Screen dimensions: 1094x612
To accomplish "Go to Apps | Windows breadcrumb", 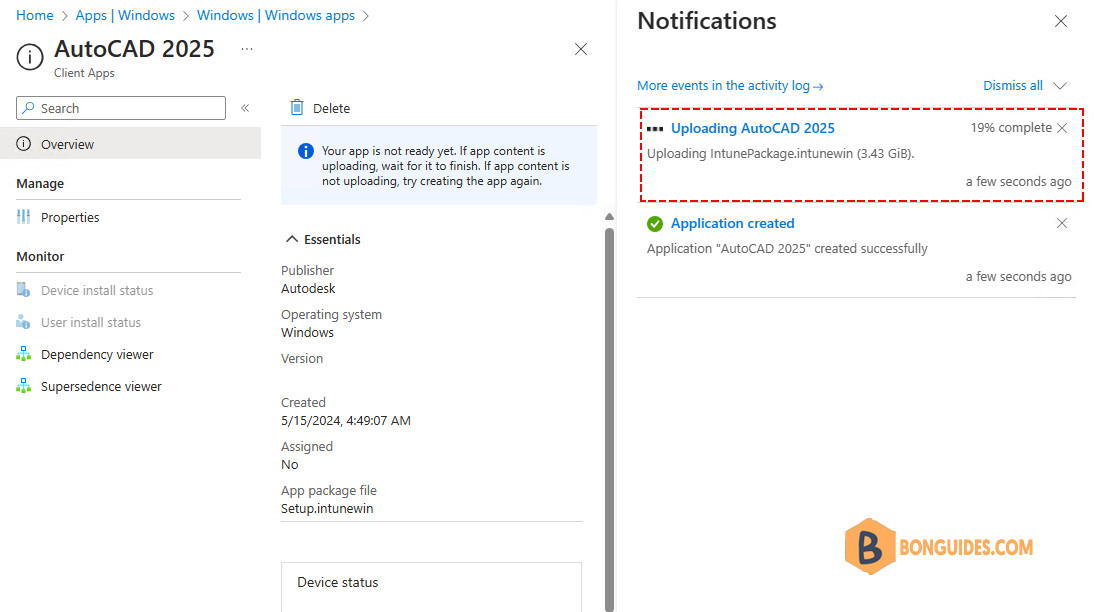I will point(125,15).
